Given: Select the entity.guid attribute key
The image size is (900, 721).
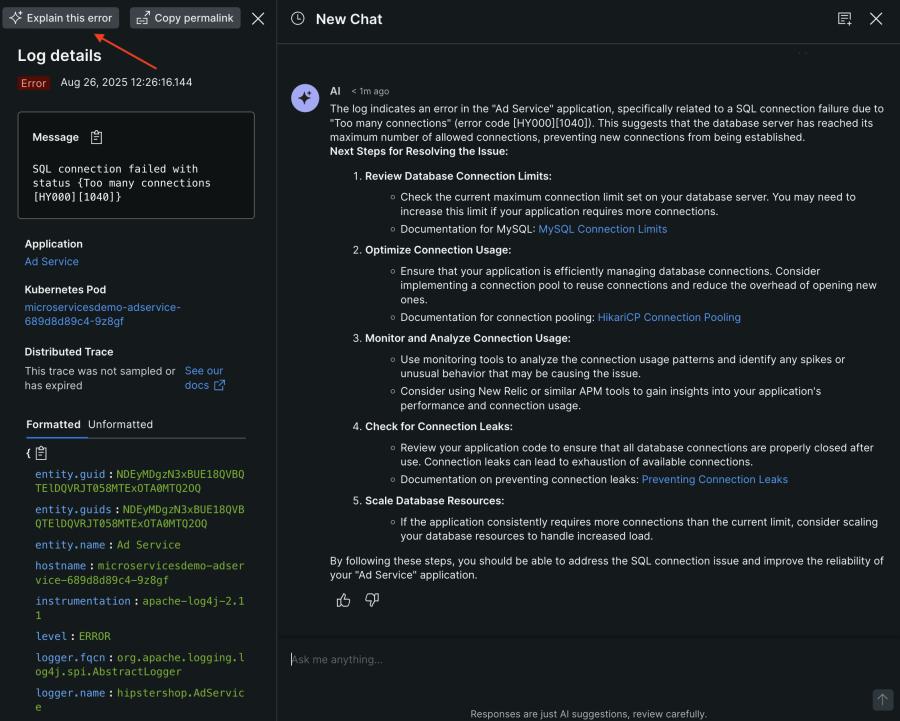Looking at the screenshot, I should tap(70, 474).
